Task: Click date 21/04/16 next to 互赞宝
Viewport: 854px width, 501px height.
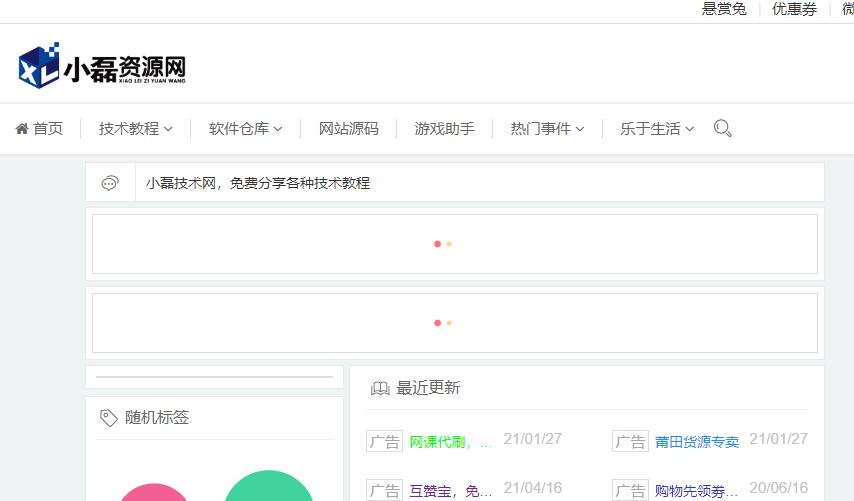Action: 533,488
